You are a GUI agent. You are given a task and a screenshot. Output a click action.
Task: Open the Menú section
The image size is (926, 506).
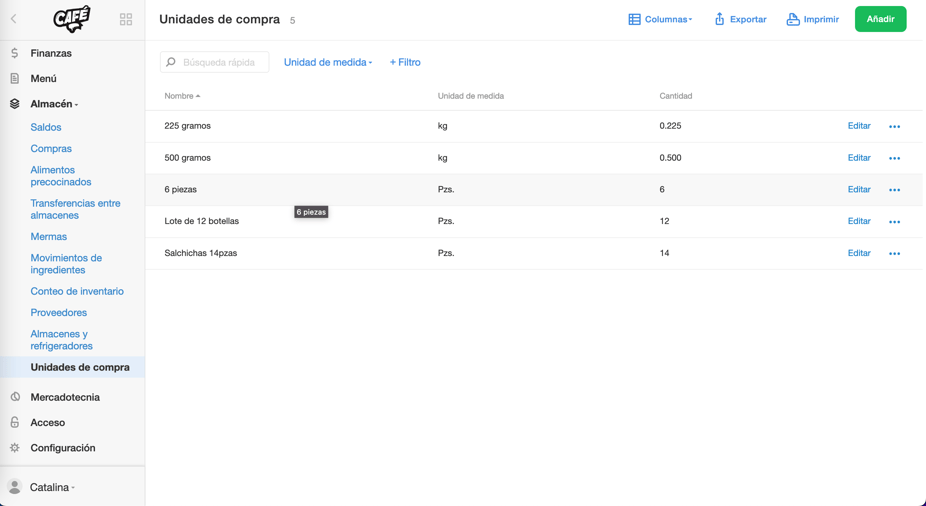[x=44, y=79]
